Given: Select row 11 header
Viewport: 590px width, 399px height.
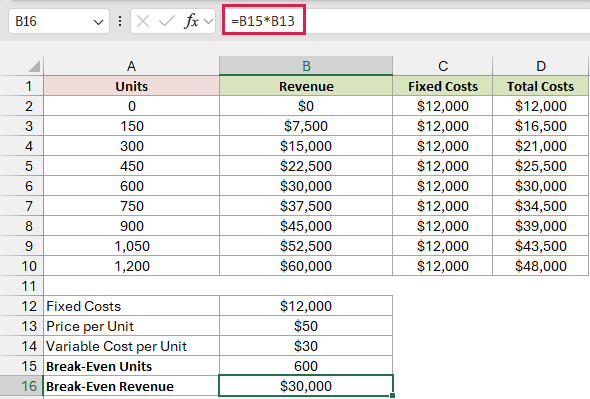Looking at the screenshot, I should 22,286.
